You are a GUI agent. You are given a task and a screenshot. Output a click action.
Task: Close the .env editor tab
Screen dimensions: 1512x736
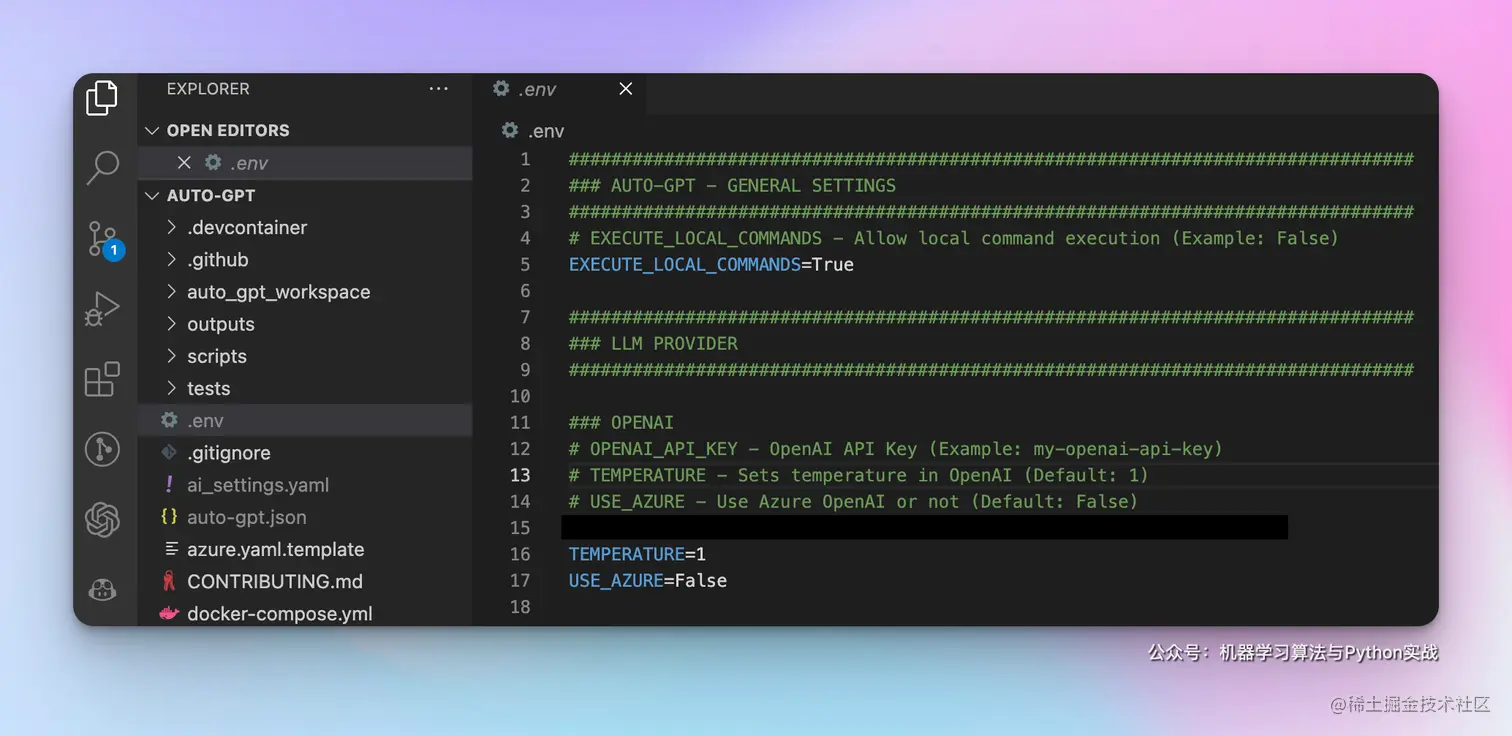[x=626, y=89]
